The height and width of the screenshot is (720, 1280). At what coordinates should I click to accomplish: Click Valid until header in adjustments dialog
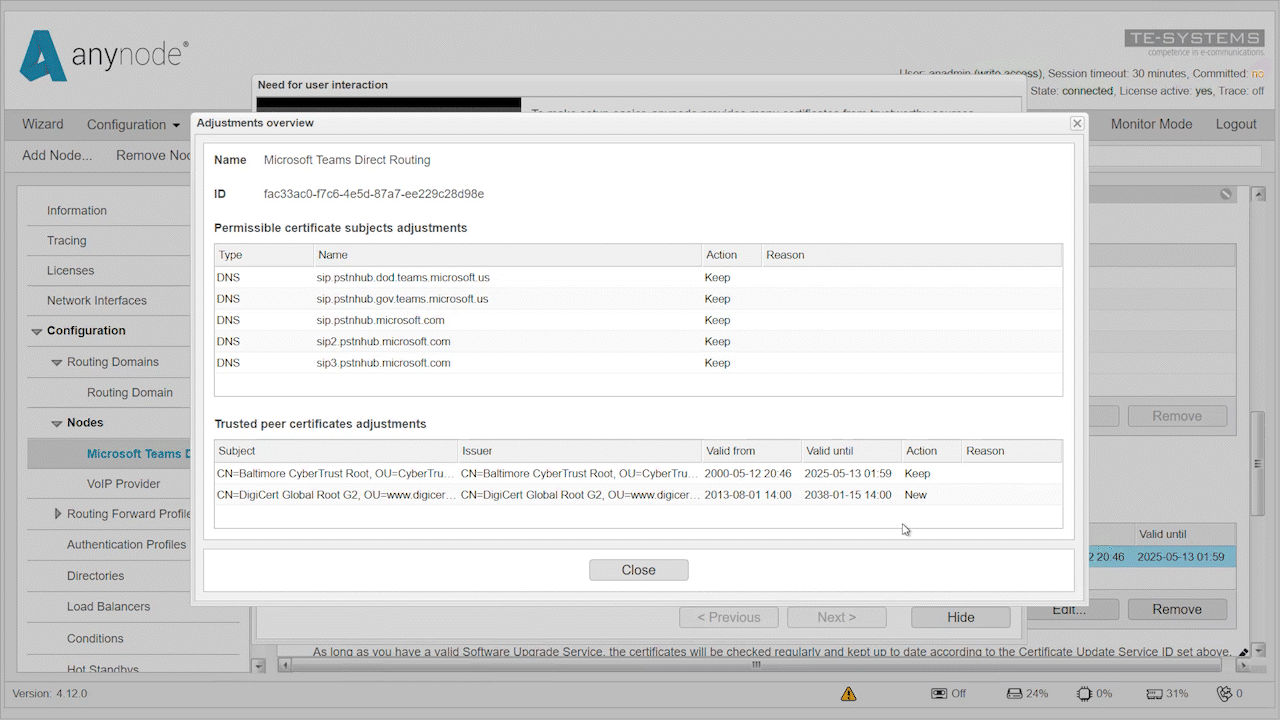pos(851,451)
